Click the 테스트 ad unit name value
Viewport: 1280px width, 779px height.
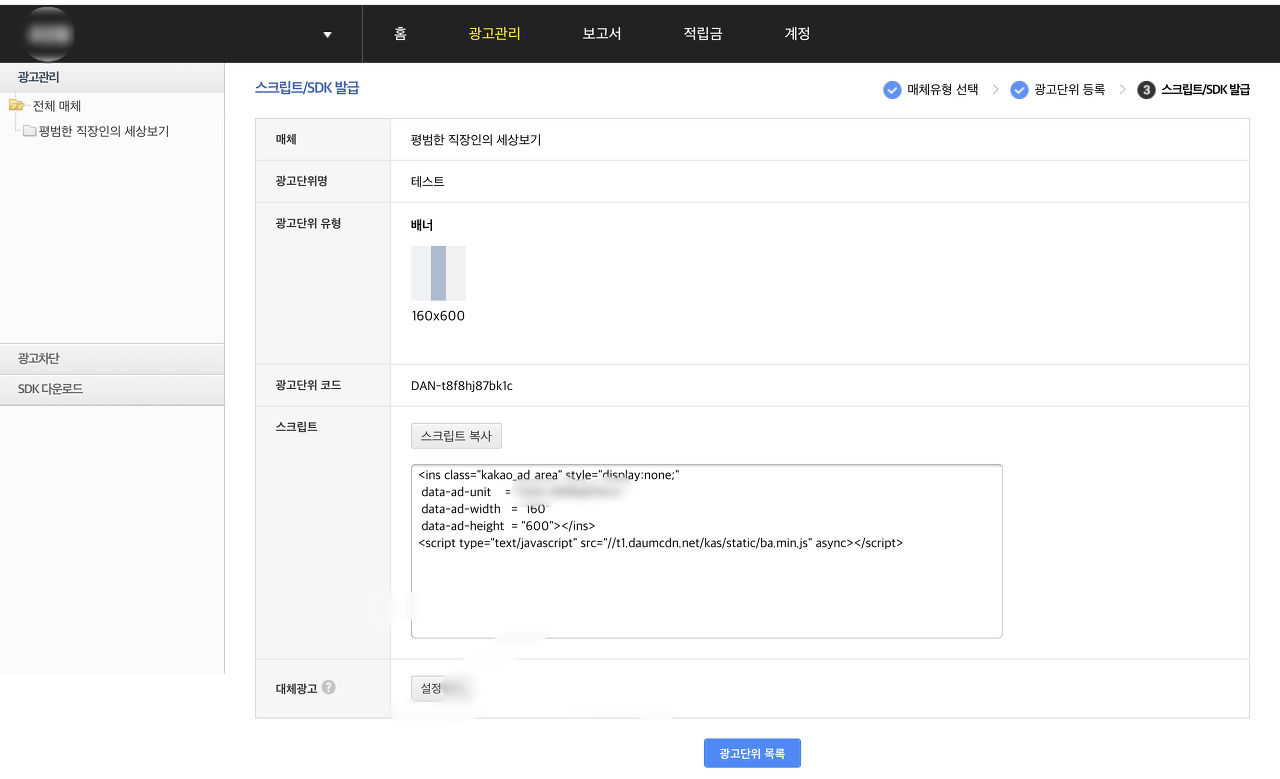coord(428,182)
